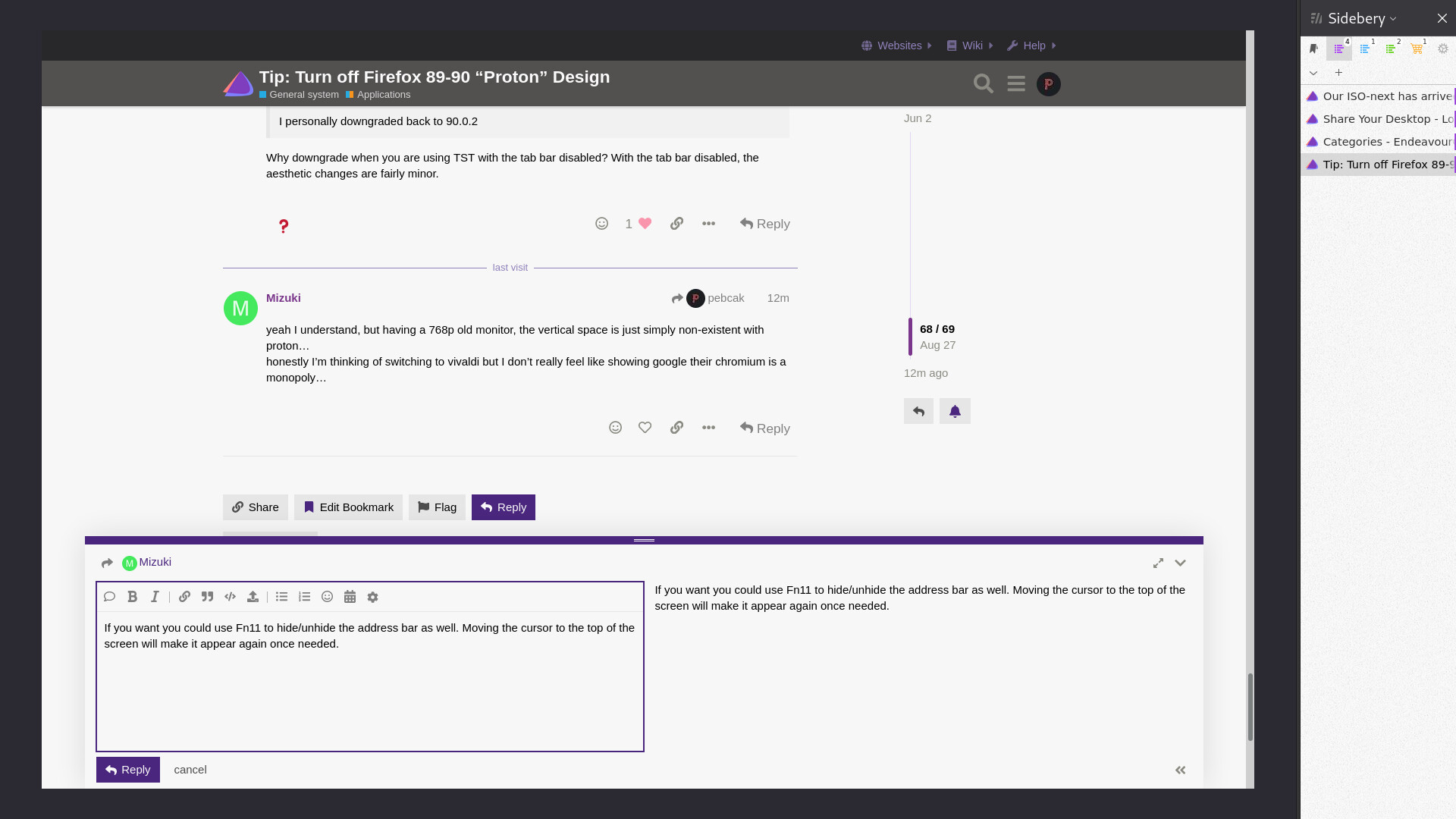Change the reply type with the composer arrow icon
This screenshot has width=1456, height=819.
[x=107, y=563]
